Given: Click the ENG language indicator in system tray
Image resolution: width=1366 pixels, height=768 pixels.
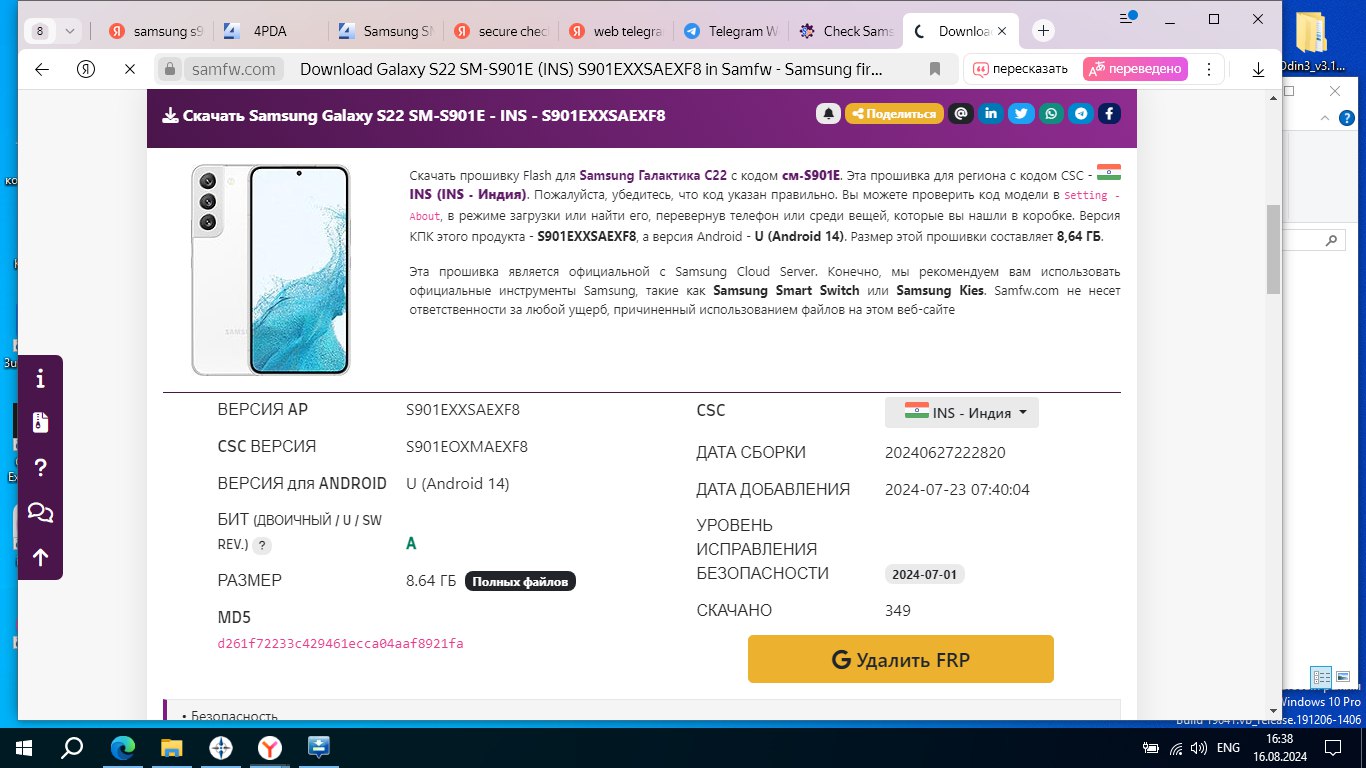Looking at the screenshot, I should pyautogui.click(x=1229, y=747).
